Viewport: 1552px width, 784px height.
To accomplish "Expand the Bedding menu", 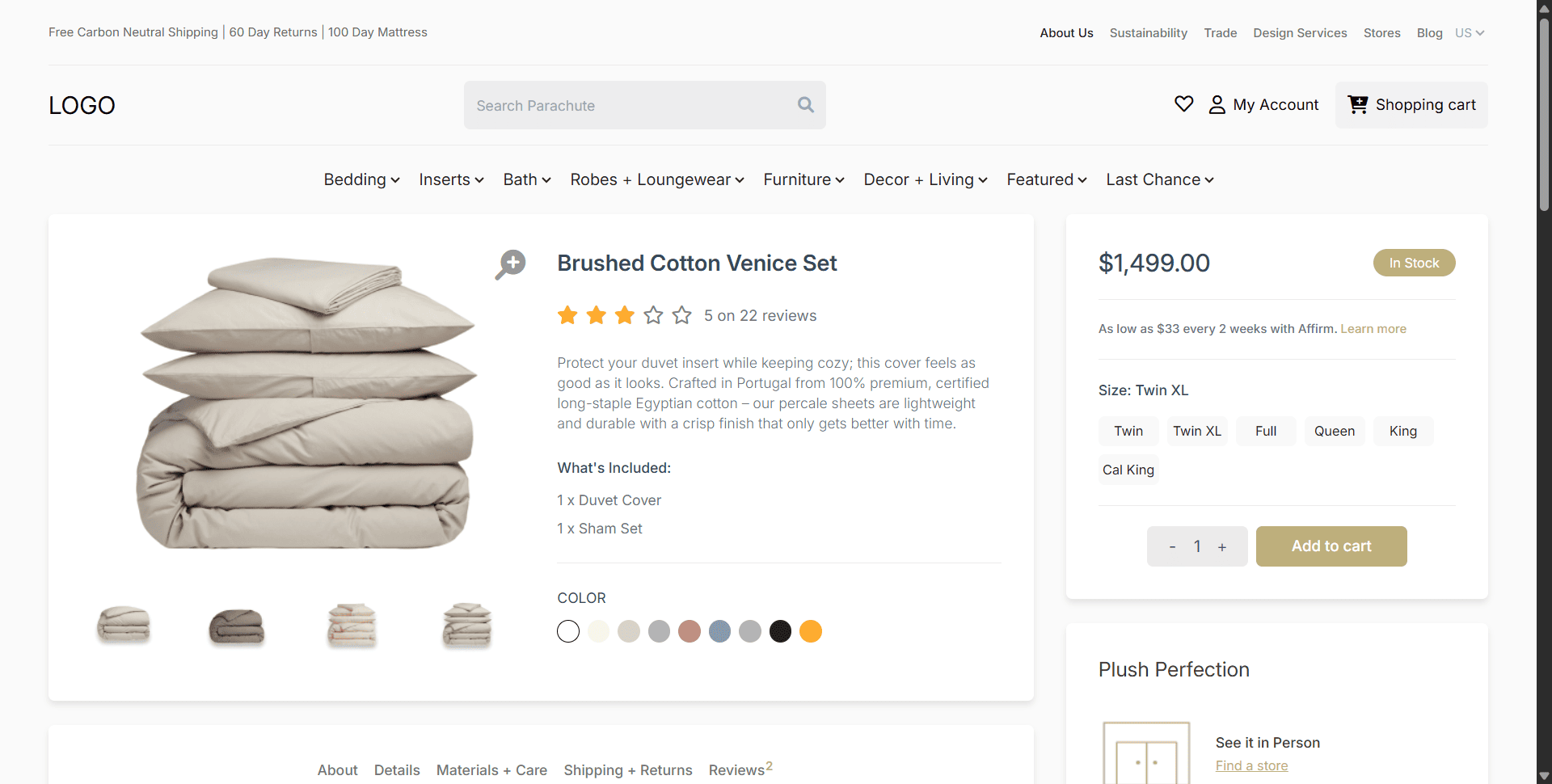I will (361, 179).
